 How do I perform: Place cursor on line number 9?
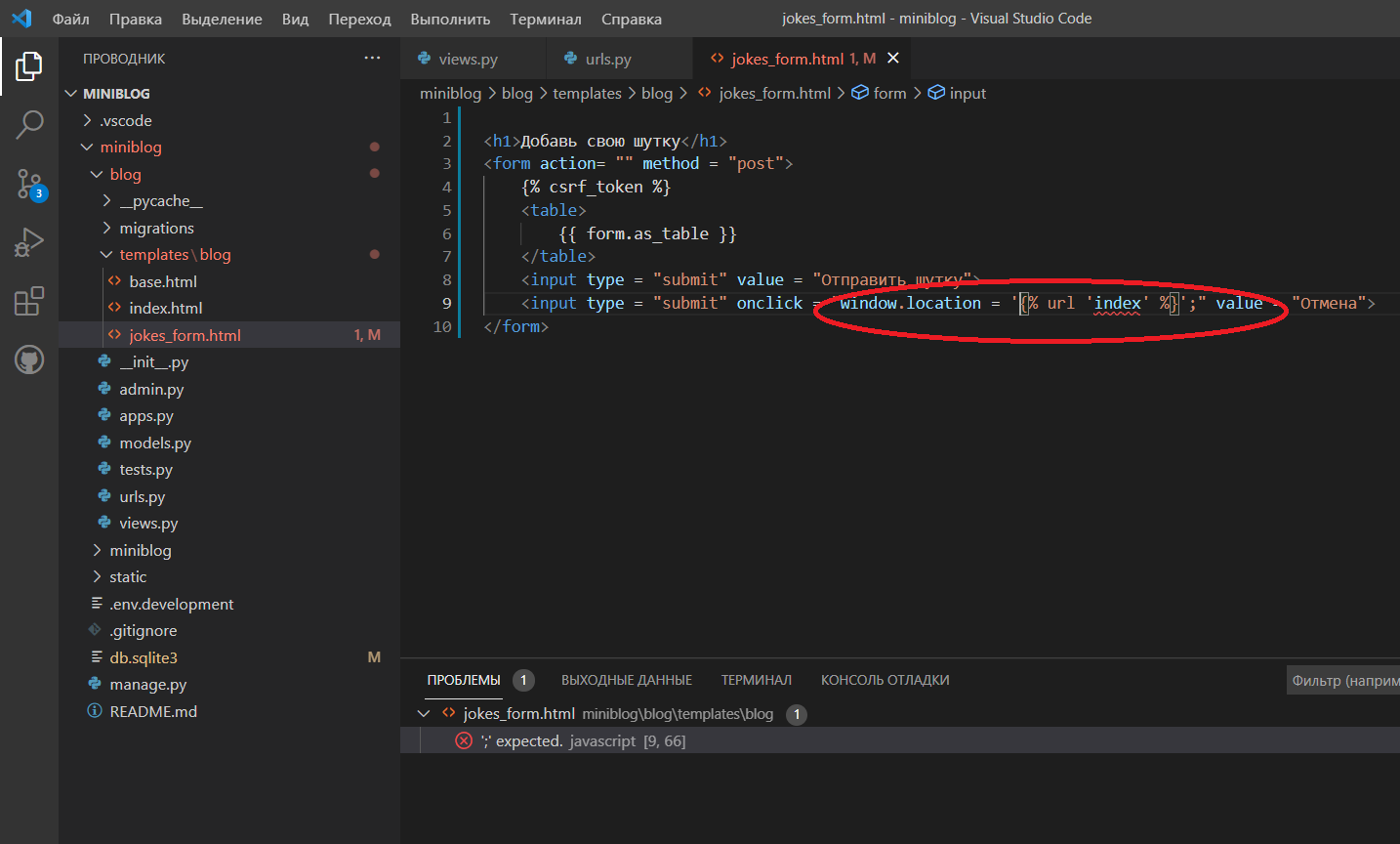click(446, 303)
